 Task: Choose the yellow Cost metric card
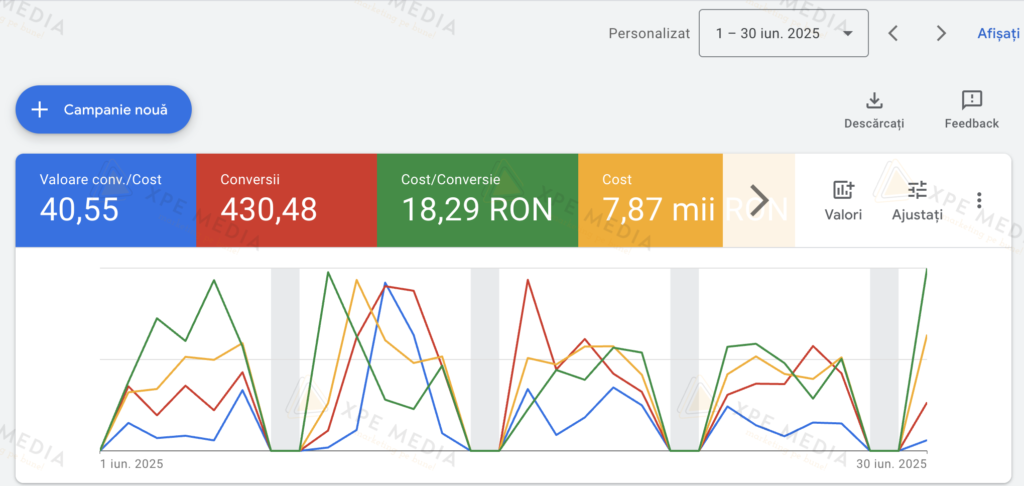pos(650,200)
